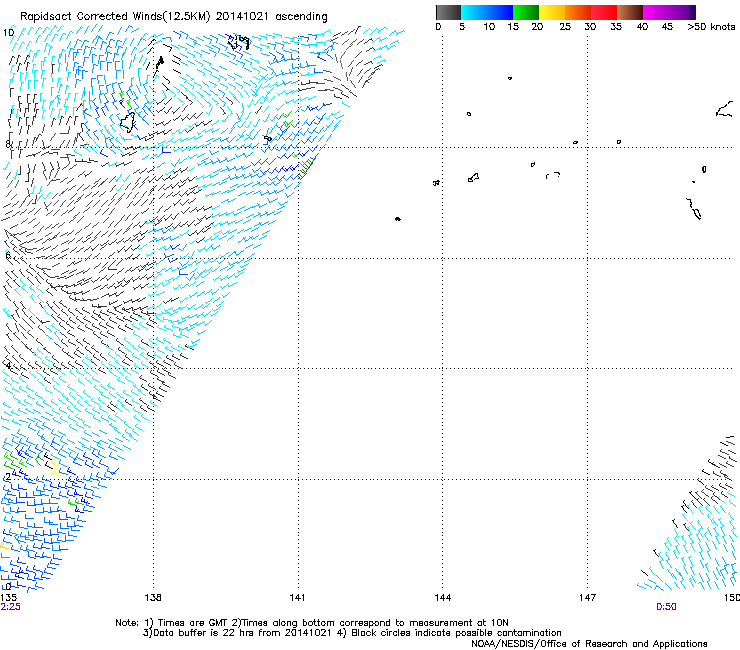Viewport: 740px width, 650px height.
Task: Click the 'NOAA/NESDIS/Office of Research and Applications' credit
Action: point(589,644)
